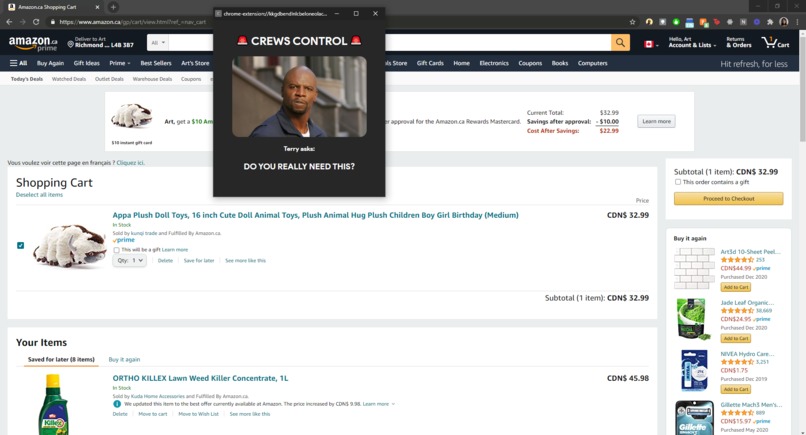The image size is (806, 435).
Task: Open Buy Again in the nav bar
Action: tap(50, 63)
